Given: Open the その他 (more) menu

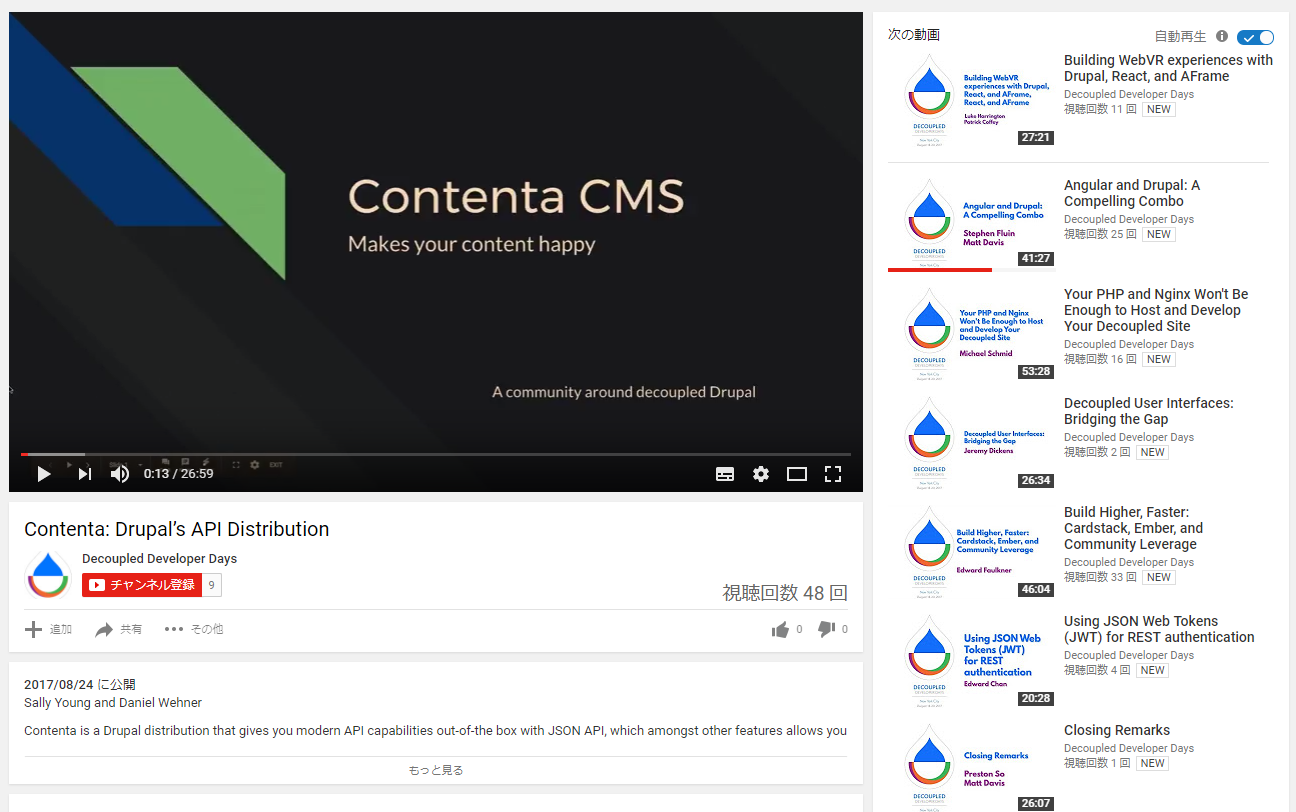Looking at the screenshot, I should point(193,629).
